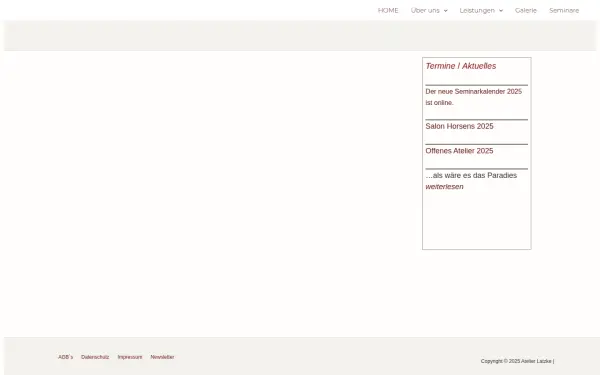
Task: Open the Seminarkalender 2025 announcement
Action: pyautogui.click(x=474, y=97)
